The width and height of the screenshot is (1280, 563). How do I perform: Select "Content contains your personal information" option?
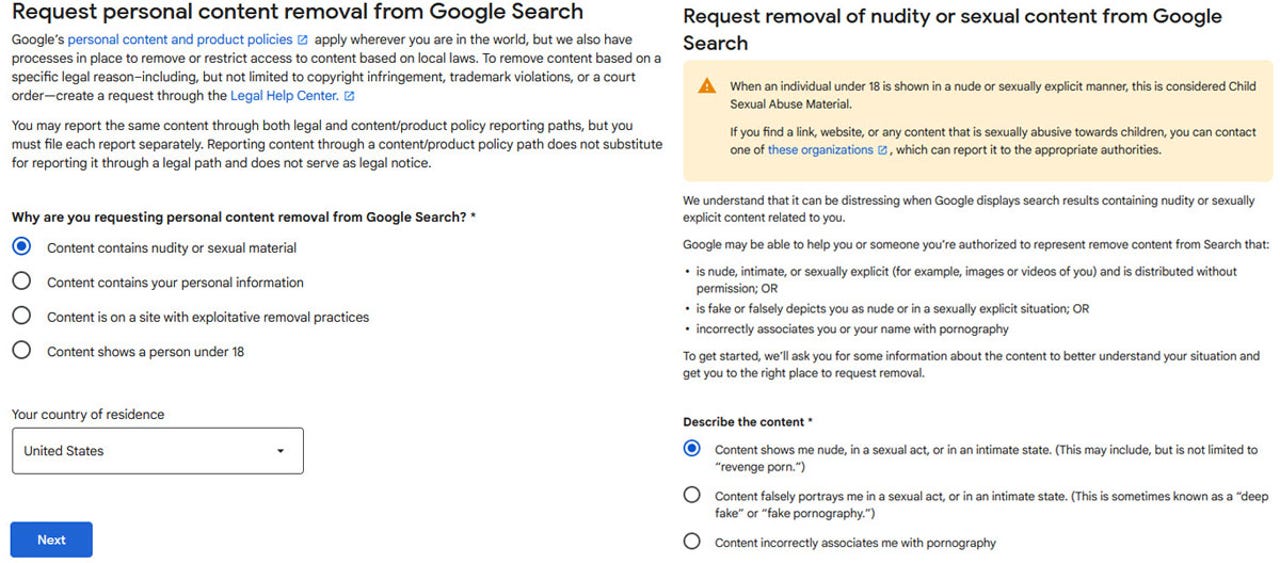(22, 282)
